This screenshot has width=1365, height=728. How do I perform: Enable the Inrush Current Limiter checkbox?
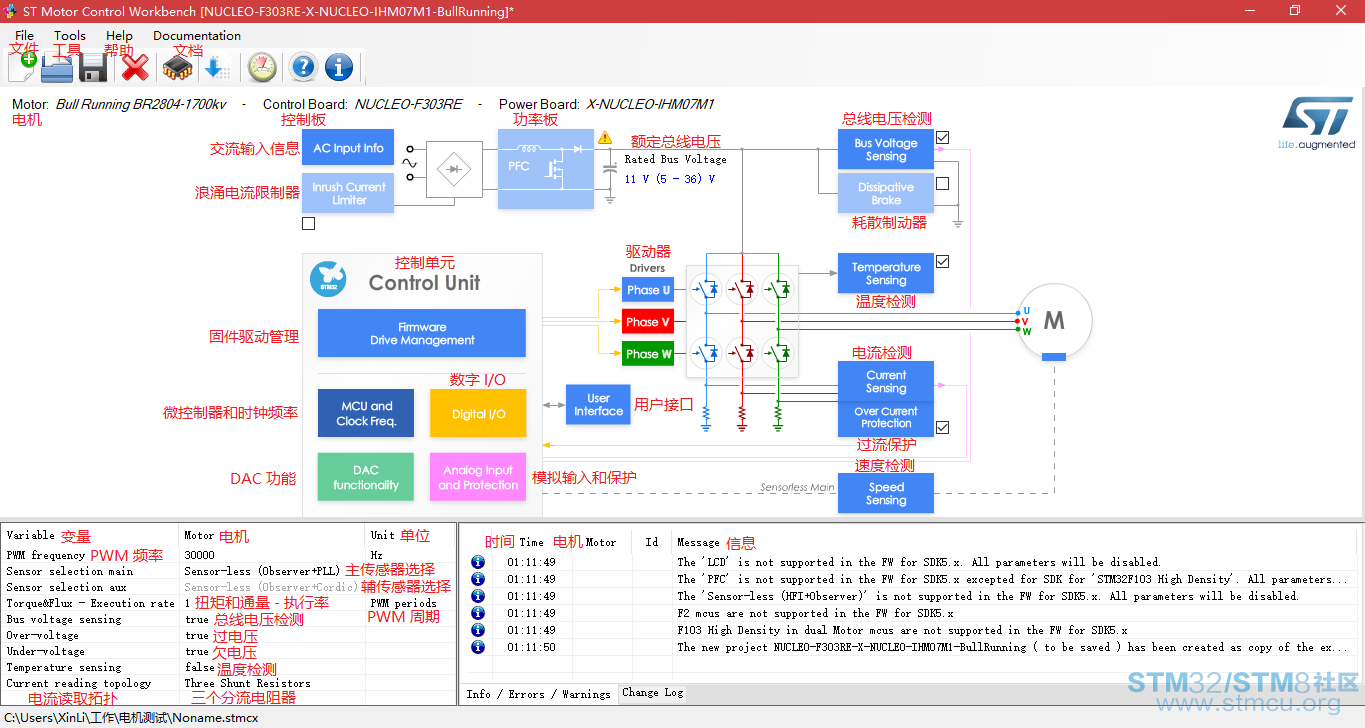point(308,224)
